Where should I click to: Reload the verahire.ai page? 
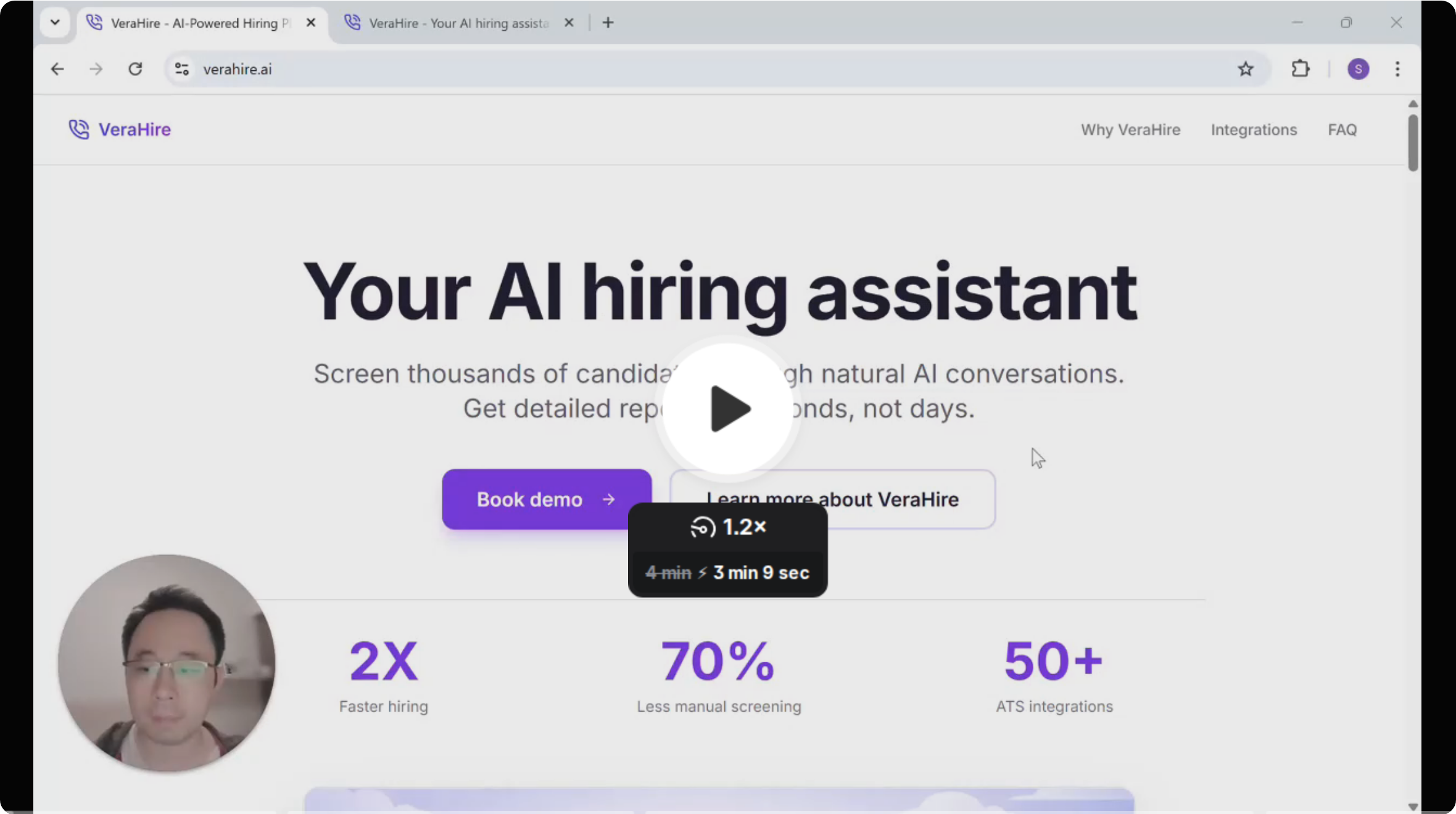pos(135,69)
